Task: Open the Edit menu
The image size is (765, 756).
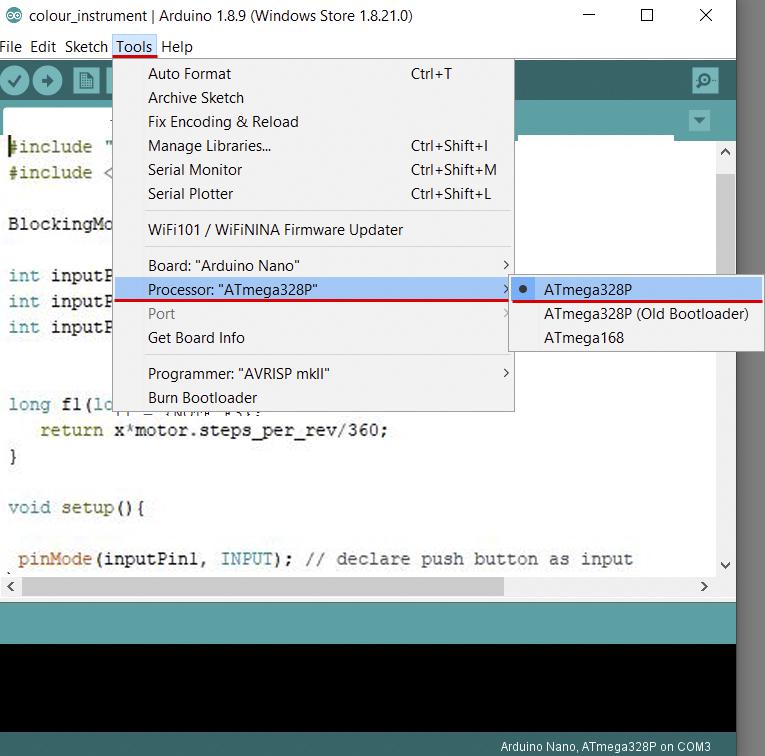Action: point(43,47)
